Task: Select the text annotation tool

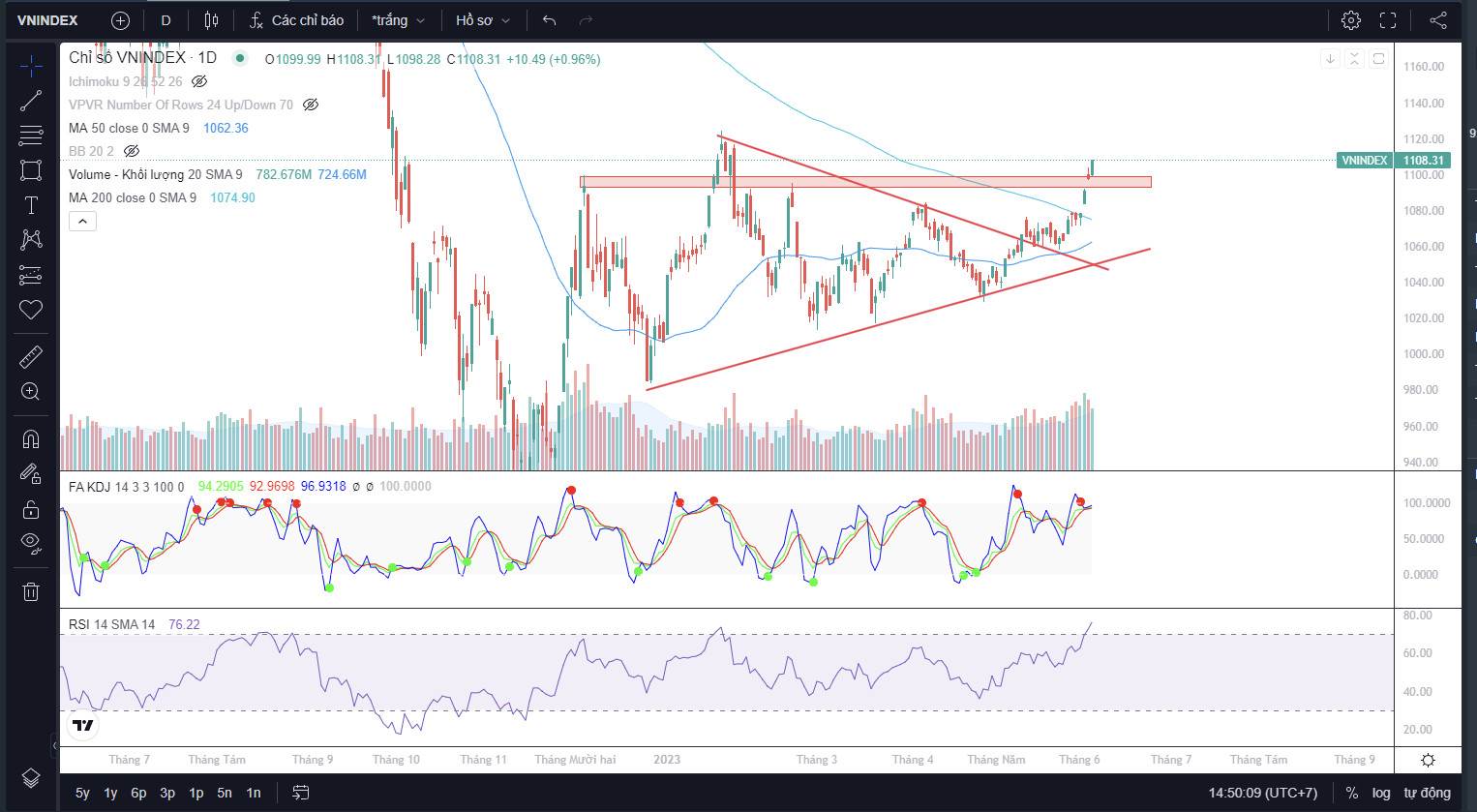Action: point(31,205)
